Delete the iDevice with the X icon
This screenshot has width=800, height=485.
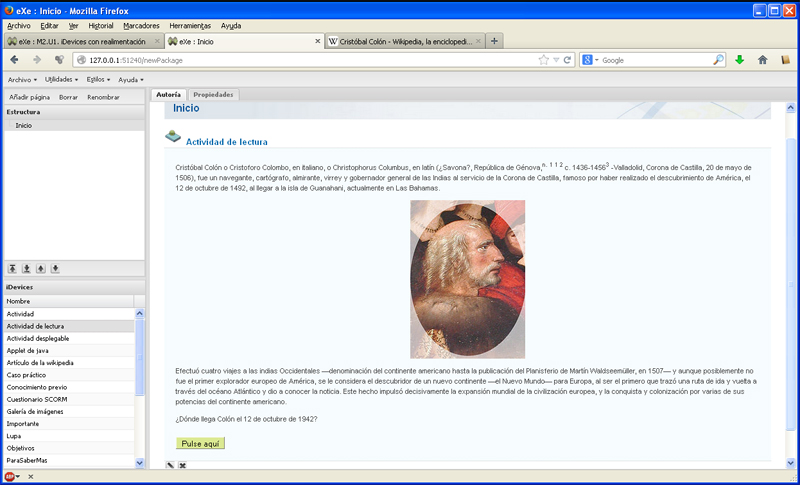[x=182, y=465]
